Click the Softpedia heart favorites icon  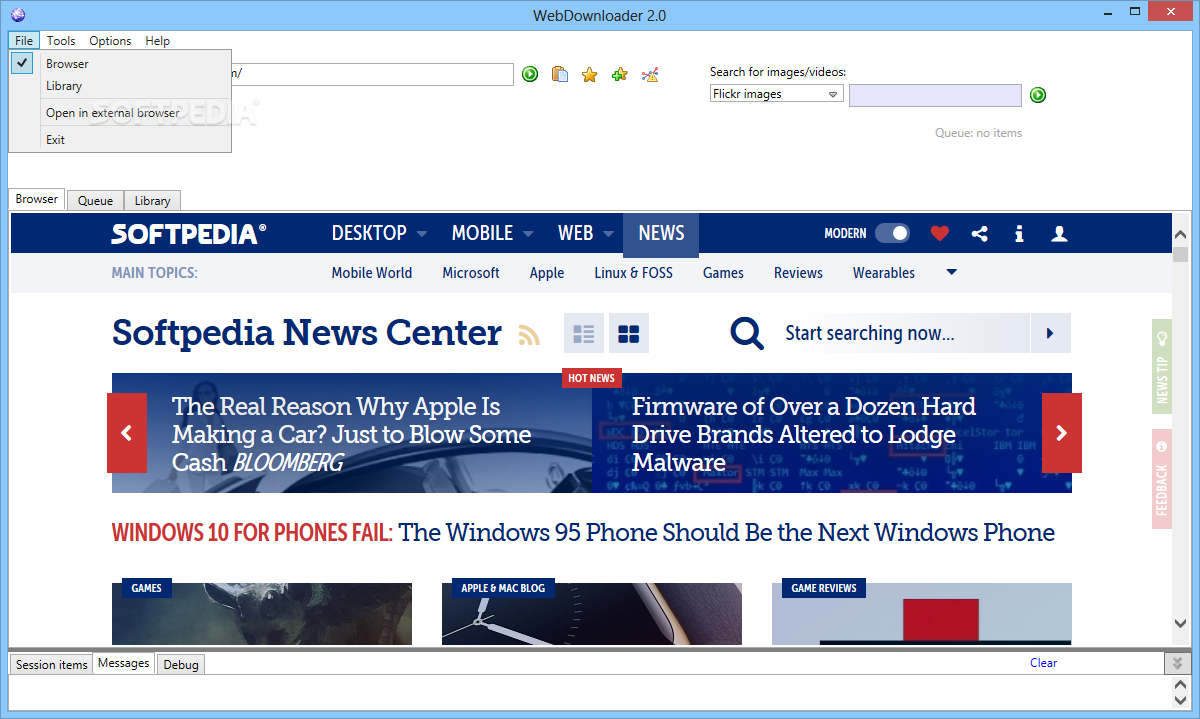click(939, 233)
